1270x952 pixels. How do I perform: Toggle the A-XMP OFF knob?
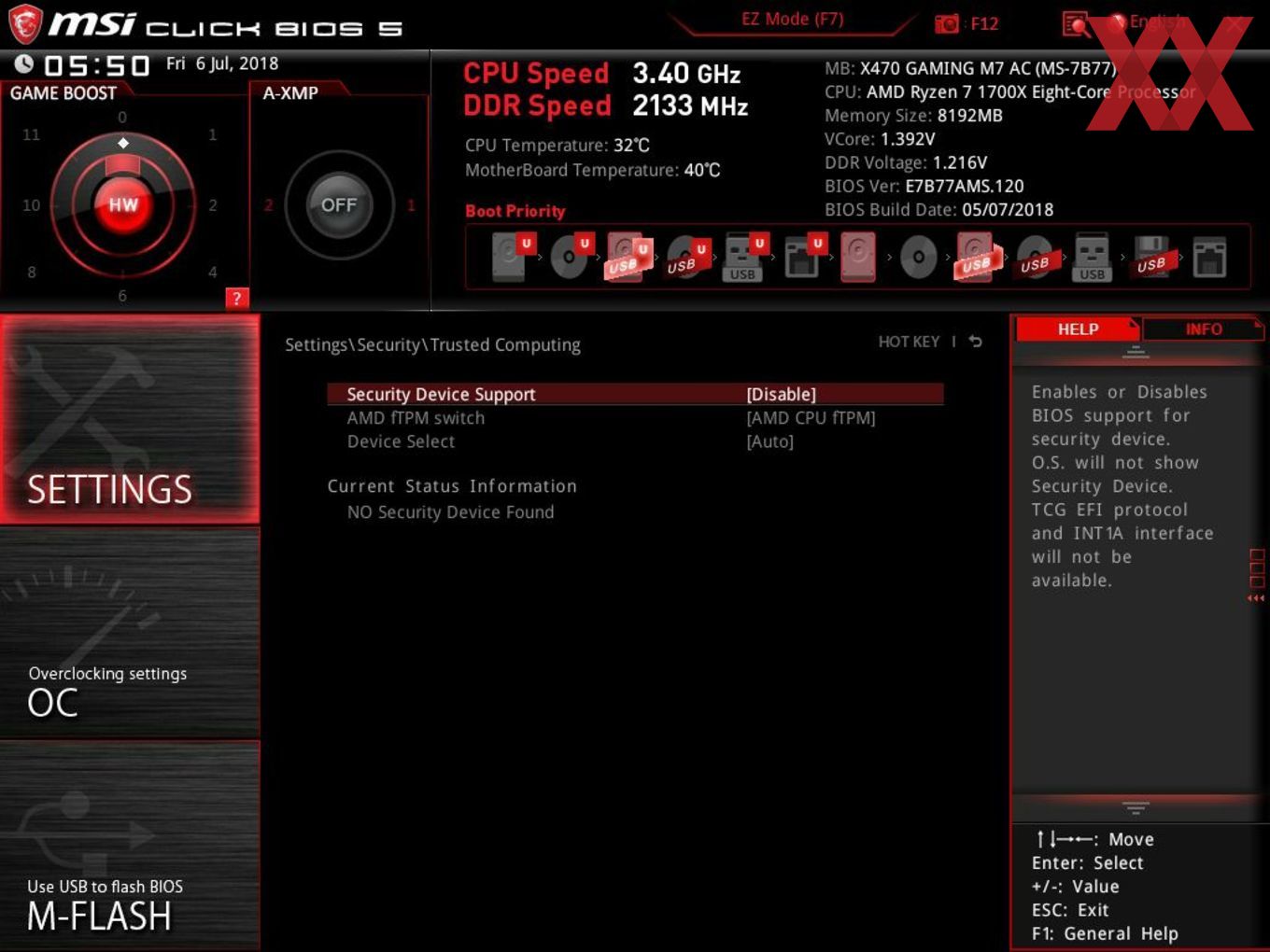pos(339,205)
